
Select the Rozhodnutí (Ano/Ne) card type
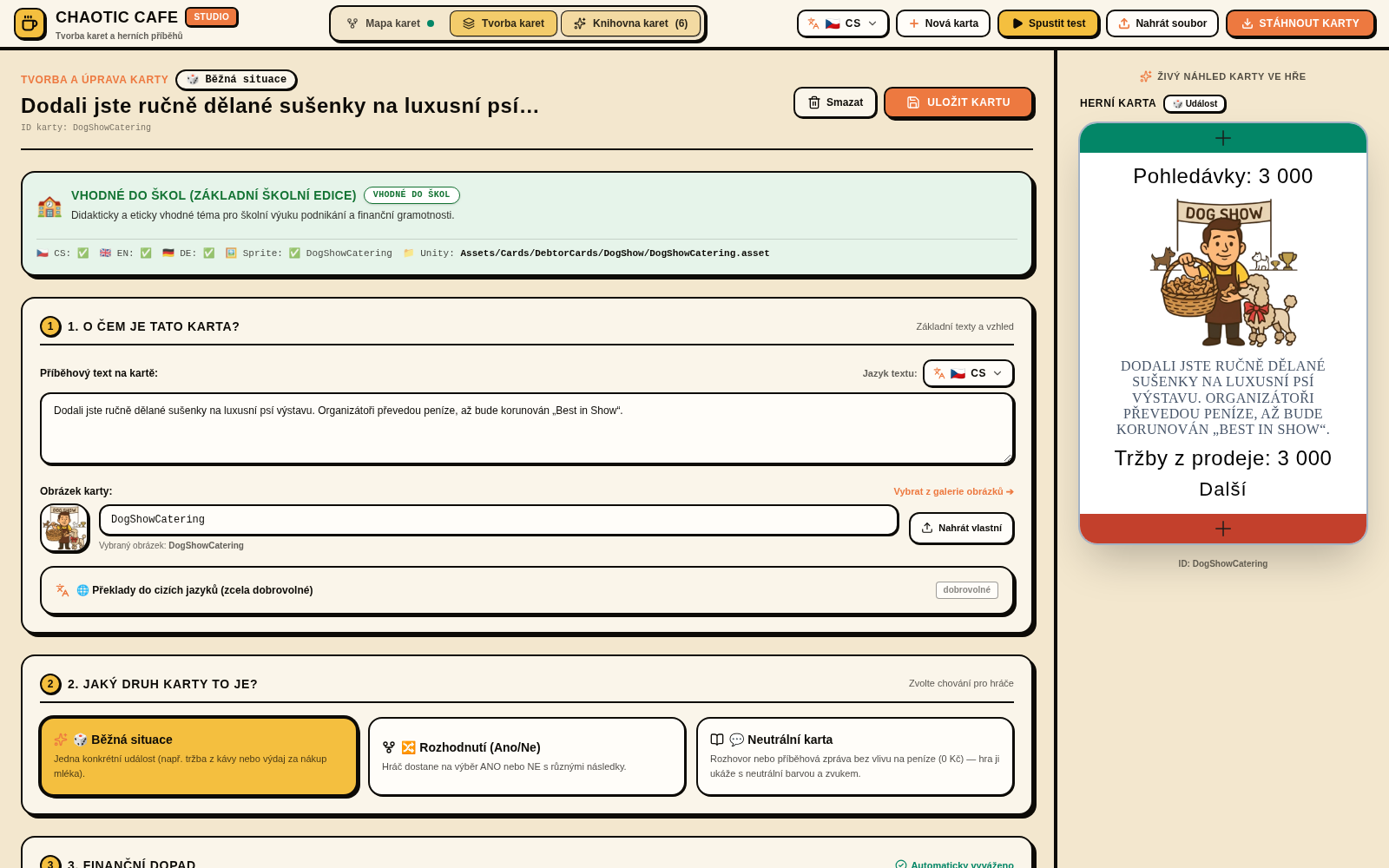527,757
